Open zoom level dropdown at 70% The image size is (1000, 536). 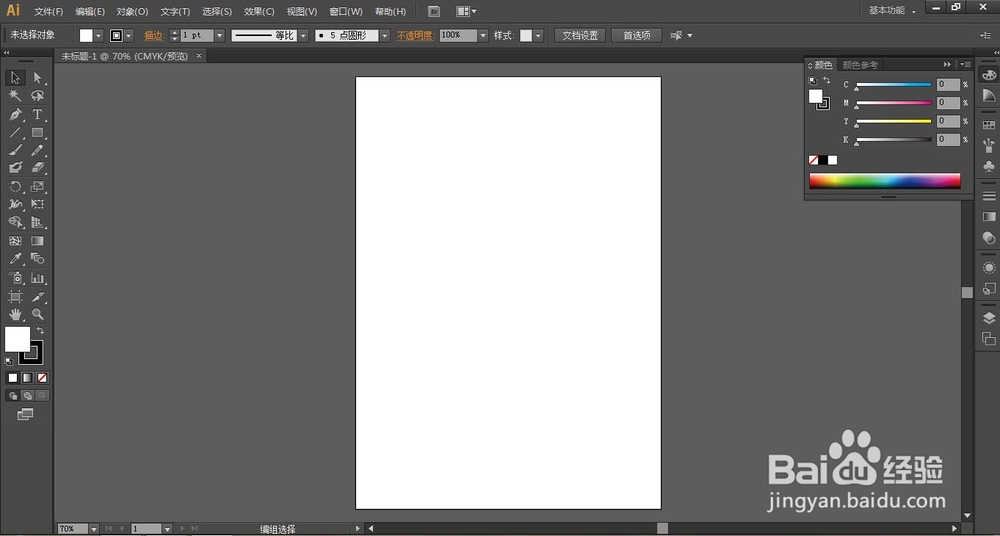pyautogui.click(x=94, y=529)
